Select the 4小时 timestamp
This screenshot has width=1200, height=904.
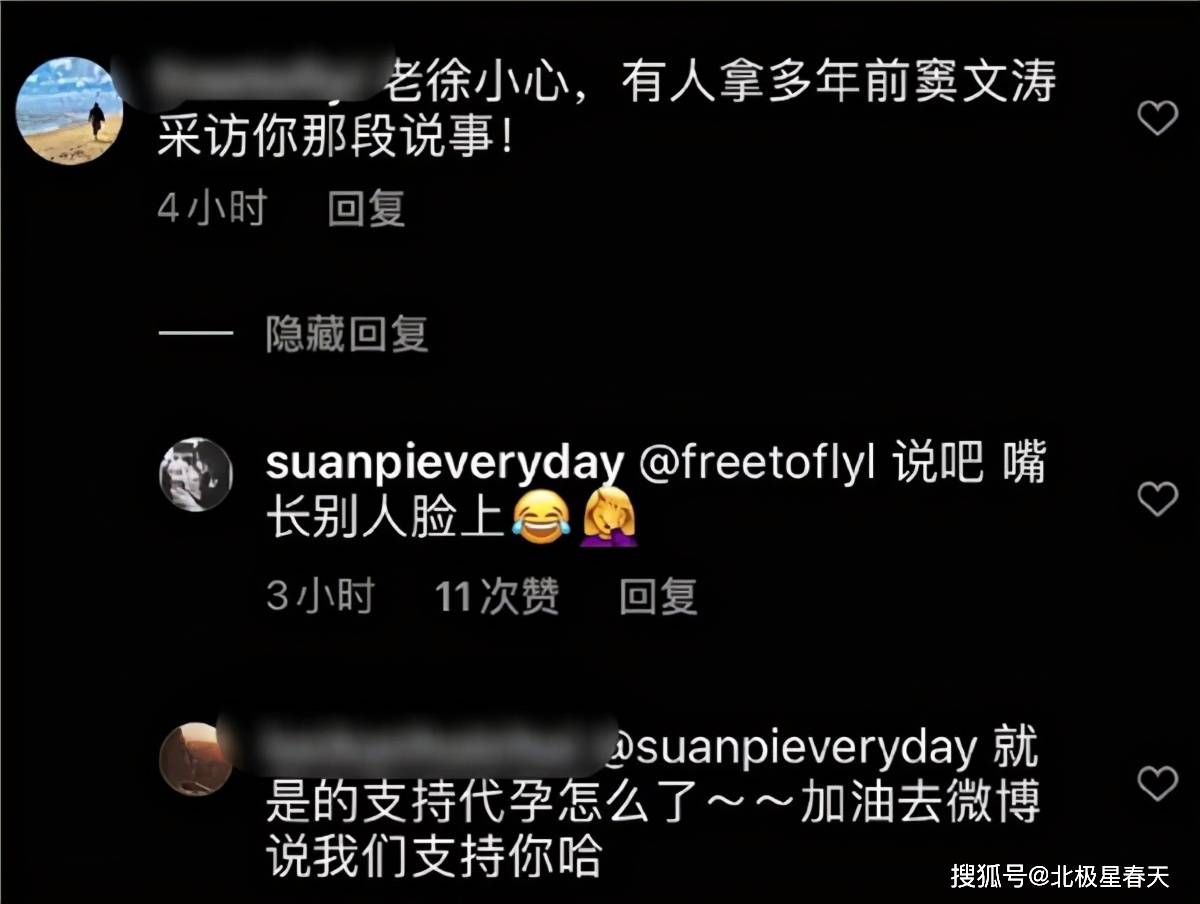pyautogui.click(x=212, y=209)
